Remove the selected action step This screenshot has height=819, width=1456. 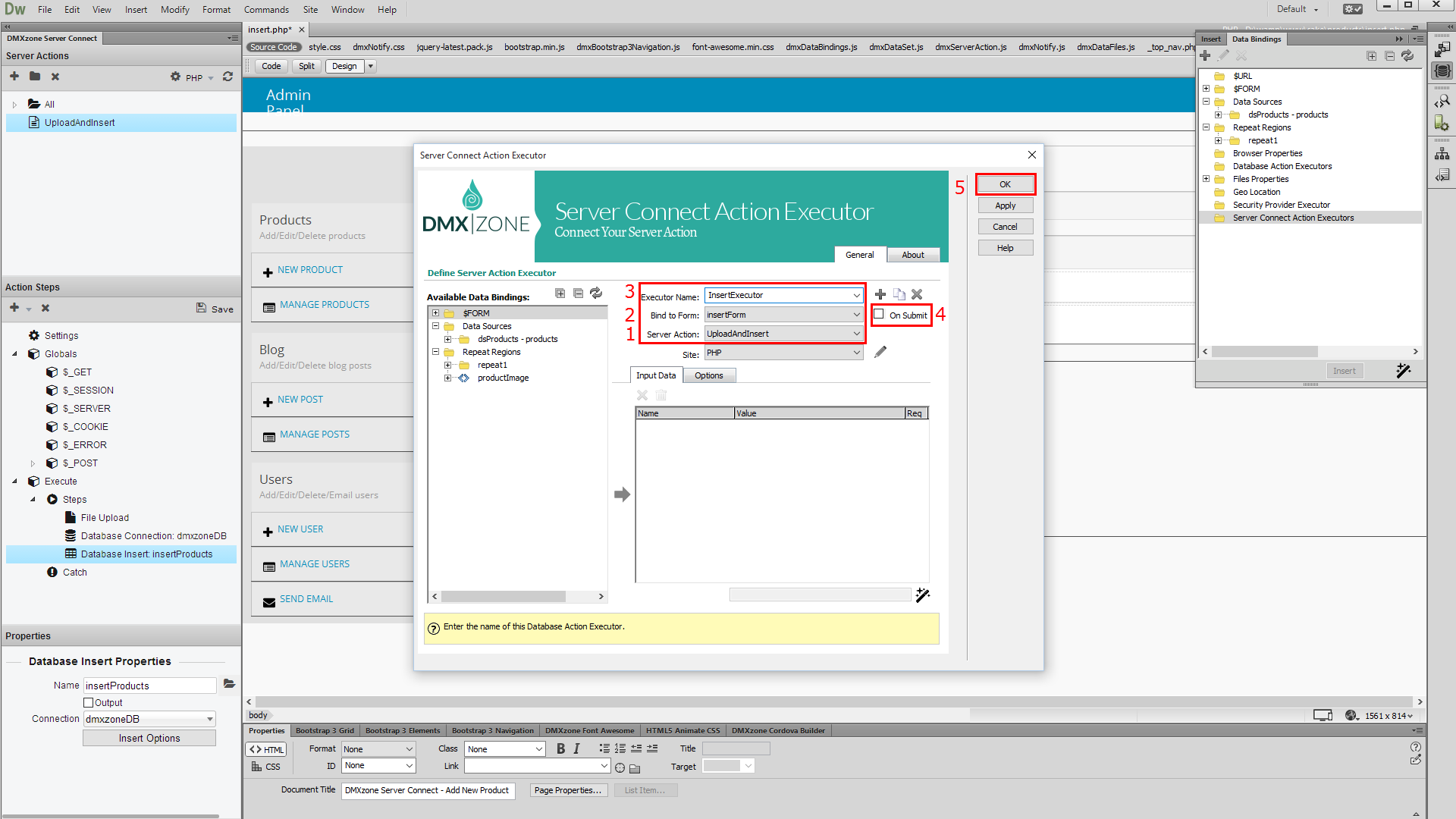[45, 308]
